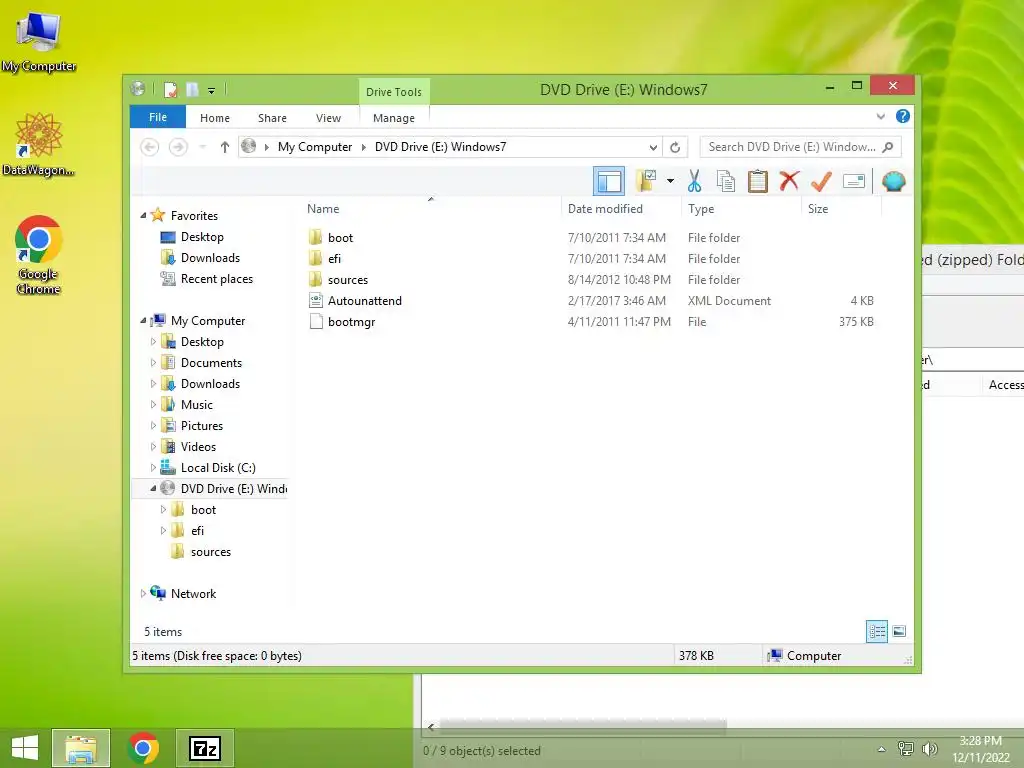This screenshot has width=1024, height=768.
Task: Open the recent locations dropdown arrow
Action: point(202,147)
